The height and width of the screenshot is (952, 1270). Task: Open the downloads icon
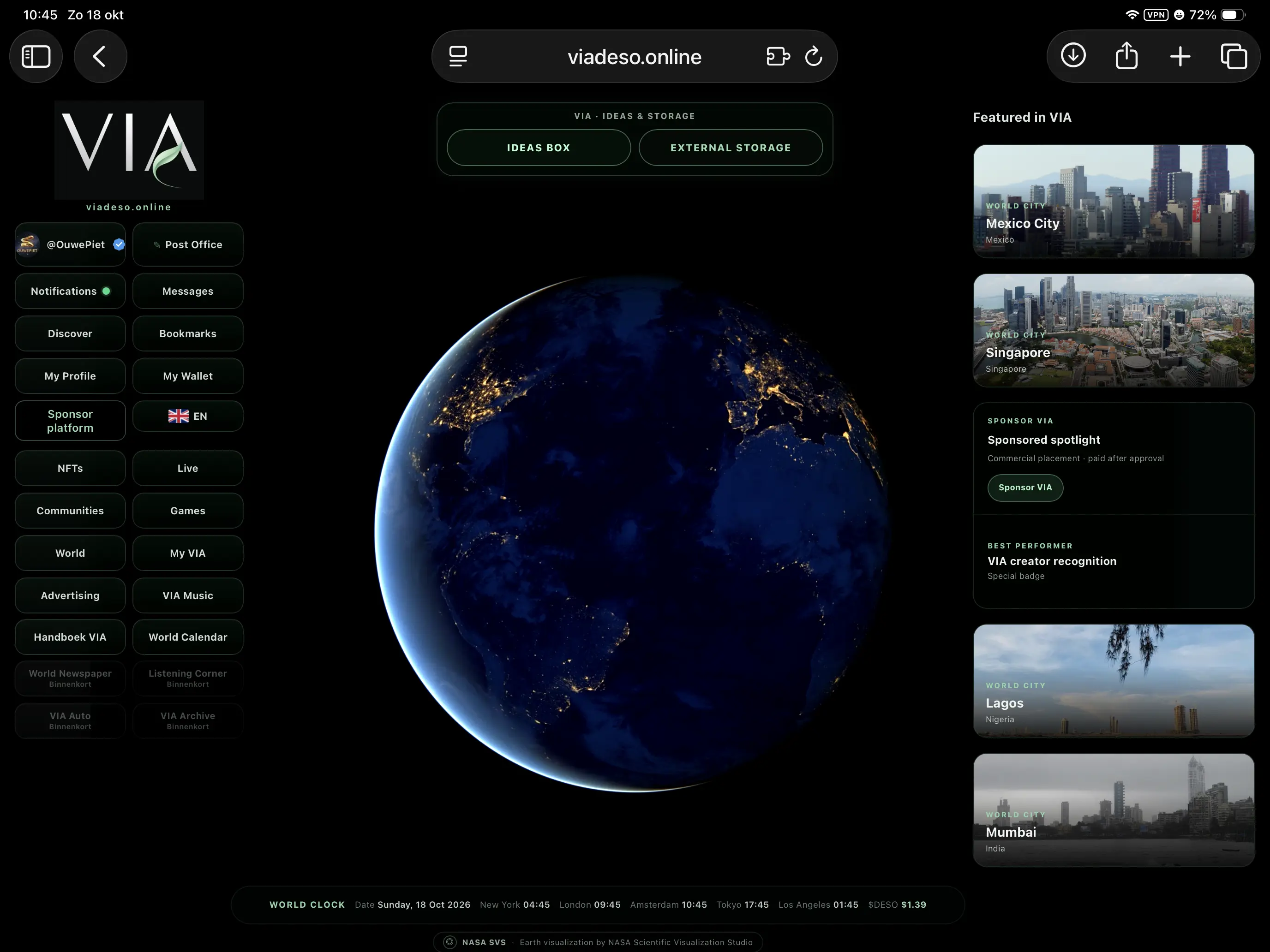(1073, 56)
